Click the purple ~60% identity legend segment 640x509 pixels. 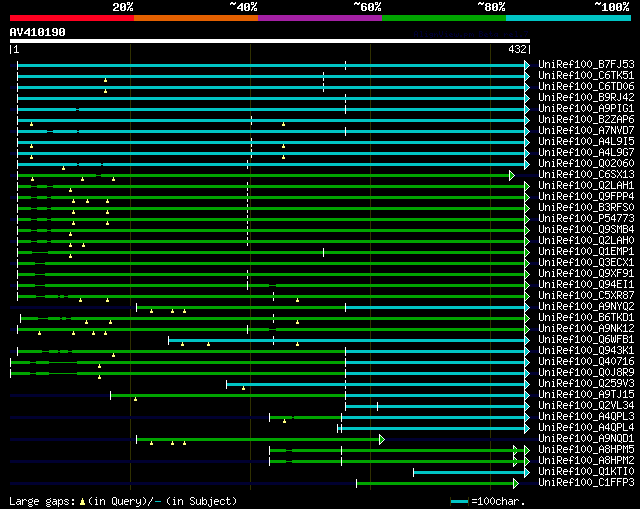coord(320,18)
